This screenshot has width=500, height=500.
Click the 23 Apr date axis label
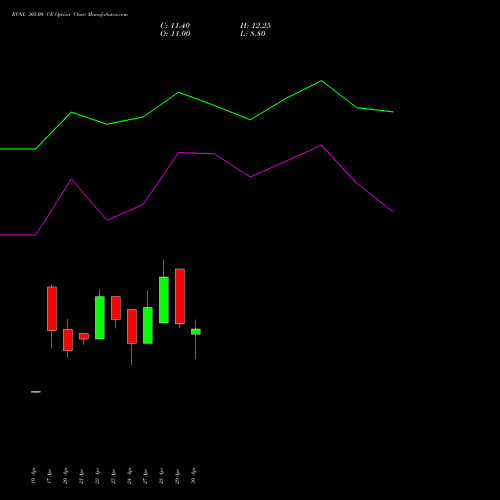pyautogui.click(x=113, y=476)
